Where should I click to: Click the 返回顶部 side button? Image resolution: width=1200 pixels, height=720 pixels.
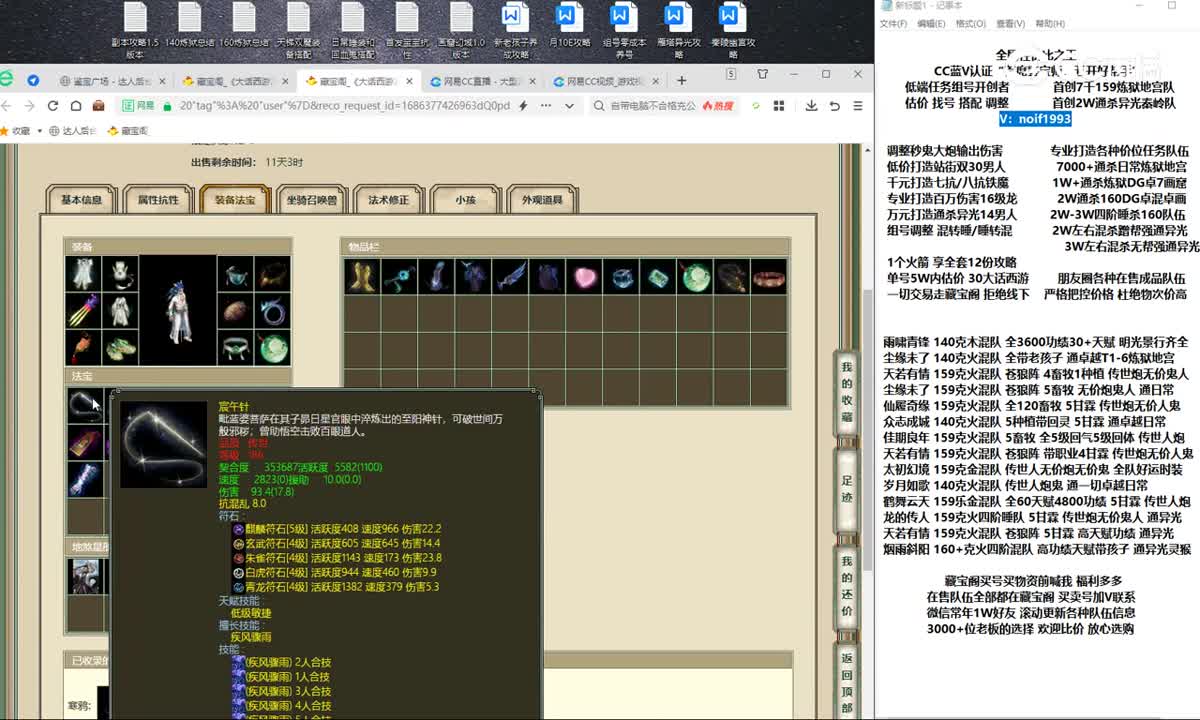click(847, 681)
